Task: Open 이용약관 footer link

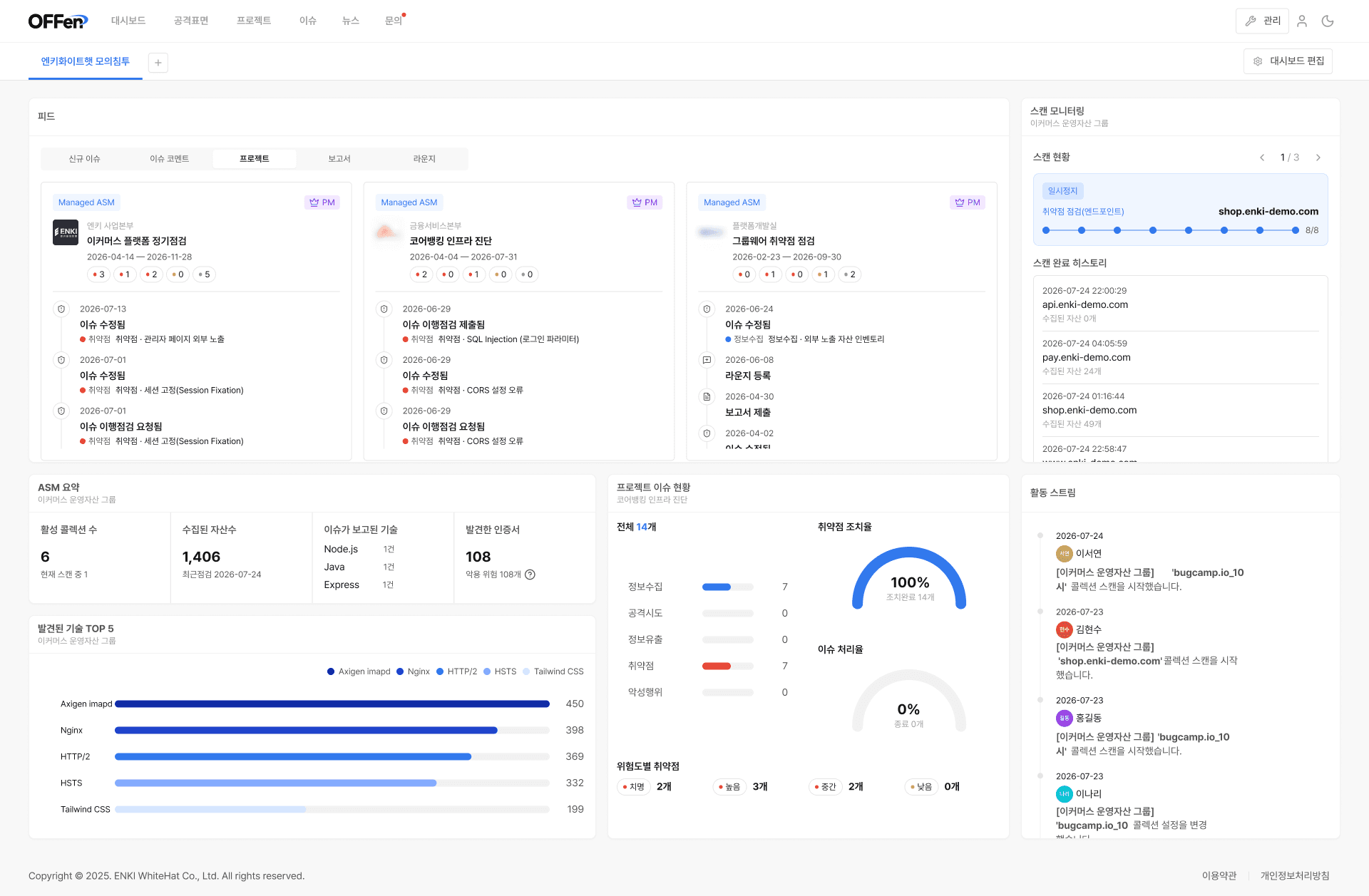Action: click(1219, 875)
